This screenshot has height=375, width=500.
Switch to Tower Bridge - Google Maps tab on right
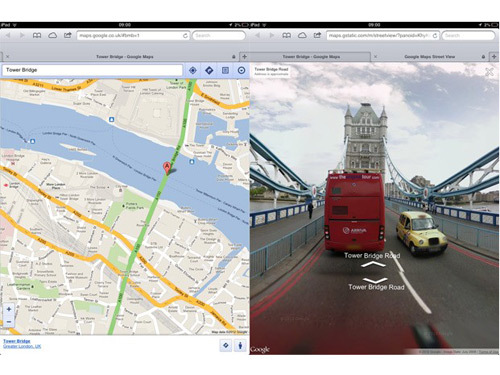[x=311, y=57]
